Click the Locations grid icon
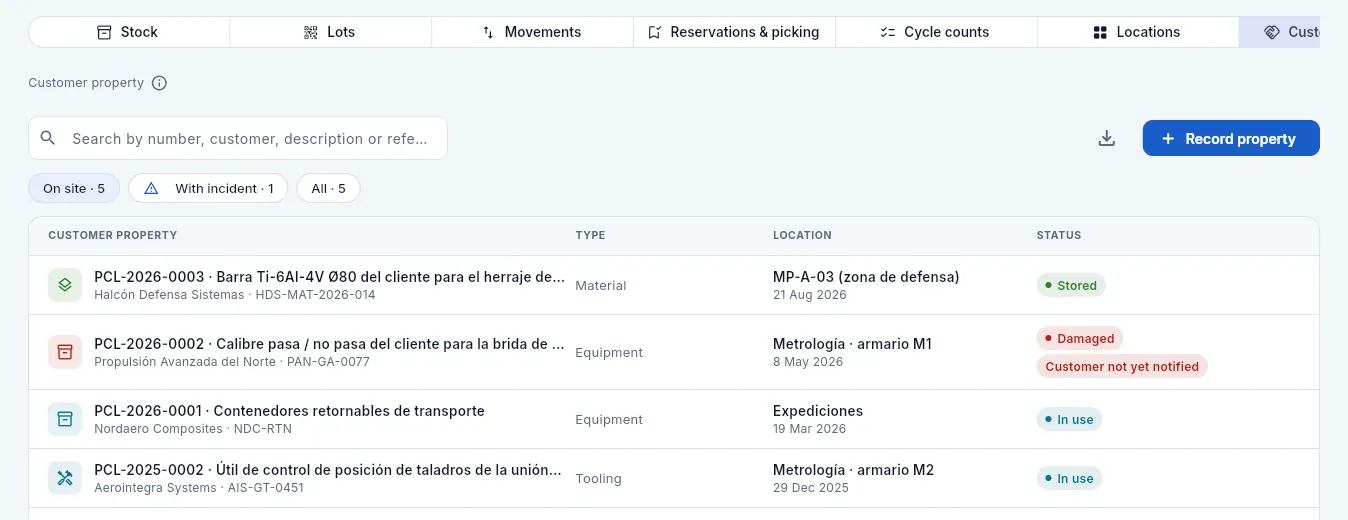The image size is (1348, 520). click(1100, 32)
